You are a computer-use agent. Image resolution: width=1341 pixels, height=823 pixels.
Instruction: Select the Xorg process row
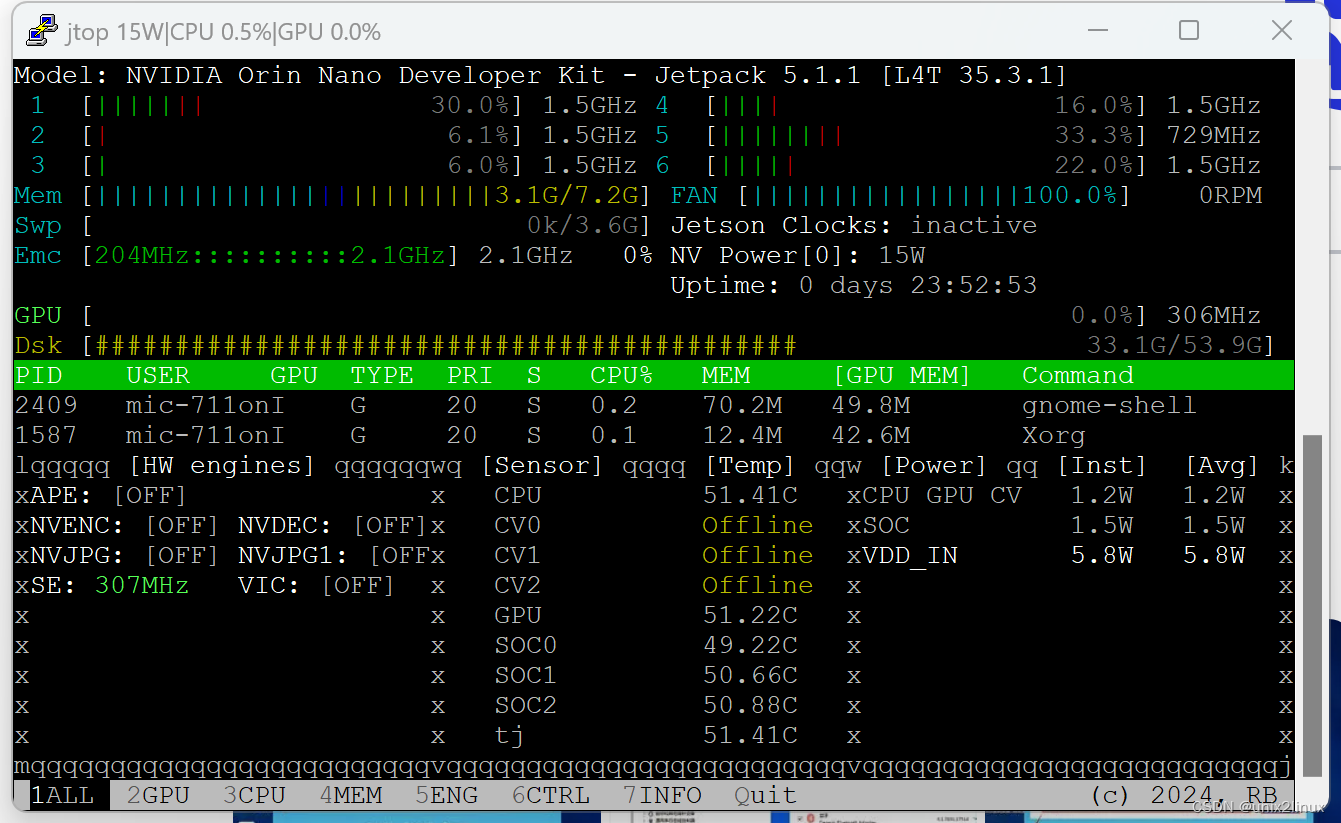654,435
